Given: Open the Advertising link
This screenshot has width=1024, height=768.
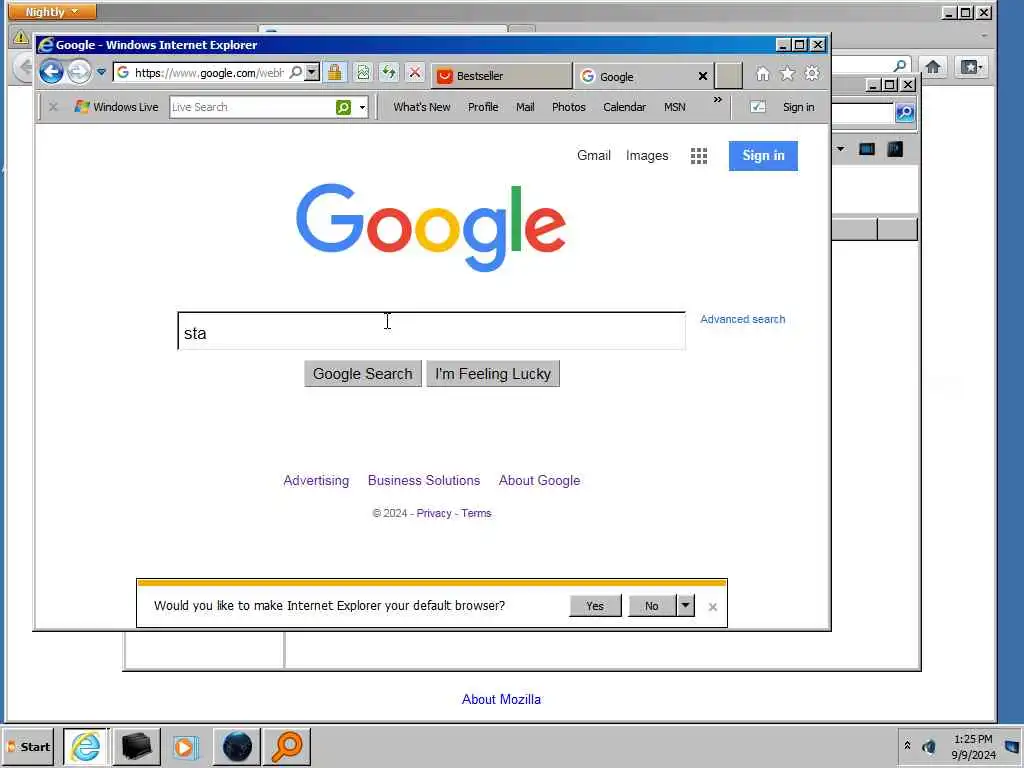Looking at the screenshot, I should point(316,481).
